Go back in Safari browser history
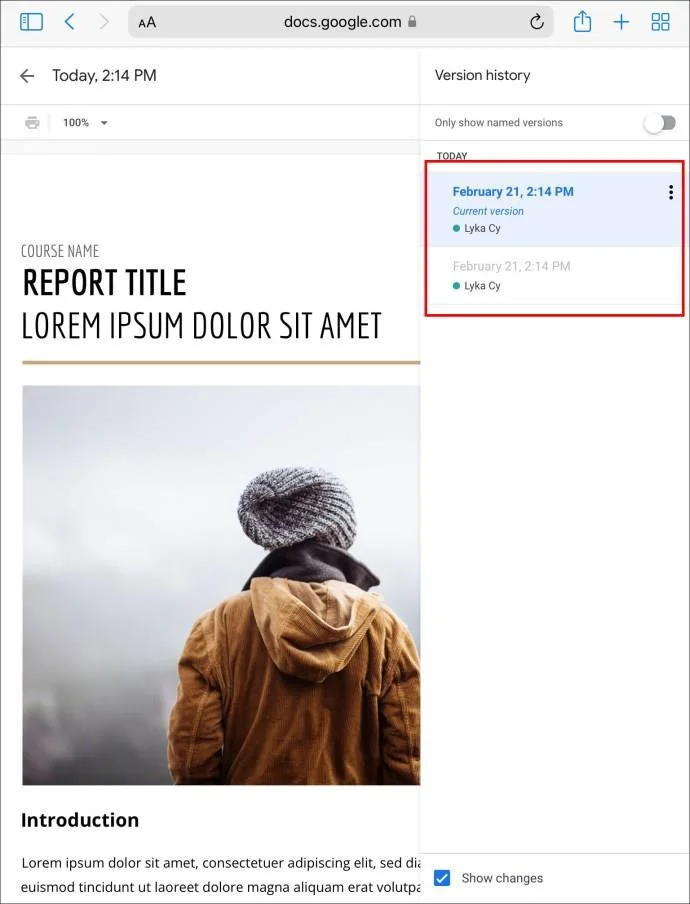The image size is (690, 904). [70, 22]
